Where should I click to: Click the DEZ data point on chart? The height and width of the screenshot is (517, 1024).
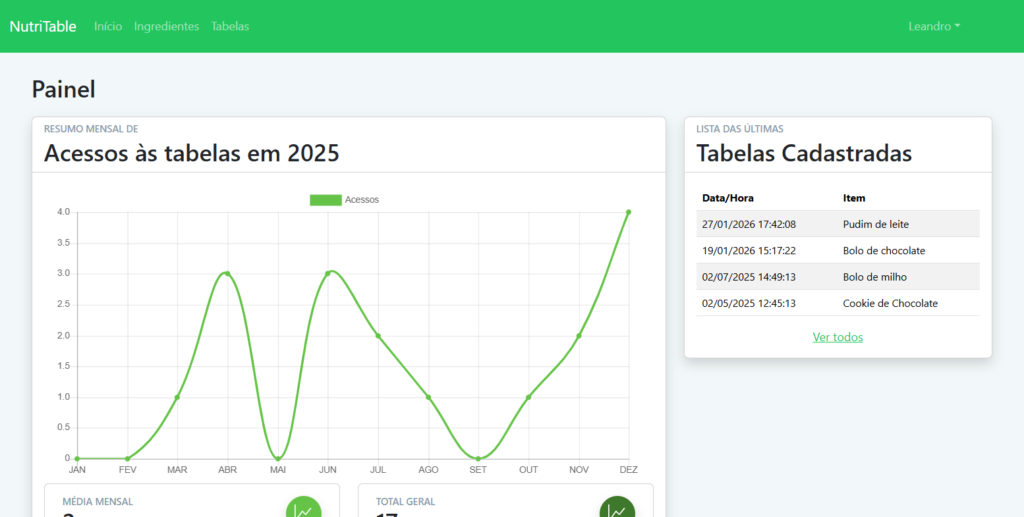point(628,212)
